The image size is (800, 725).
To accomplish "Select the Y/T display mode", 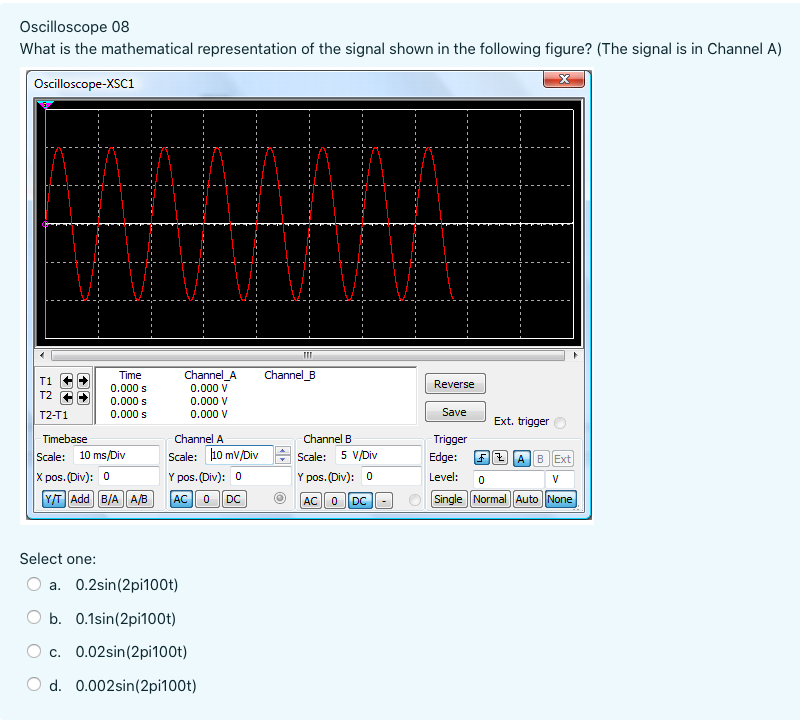I will coord(53,499).
